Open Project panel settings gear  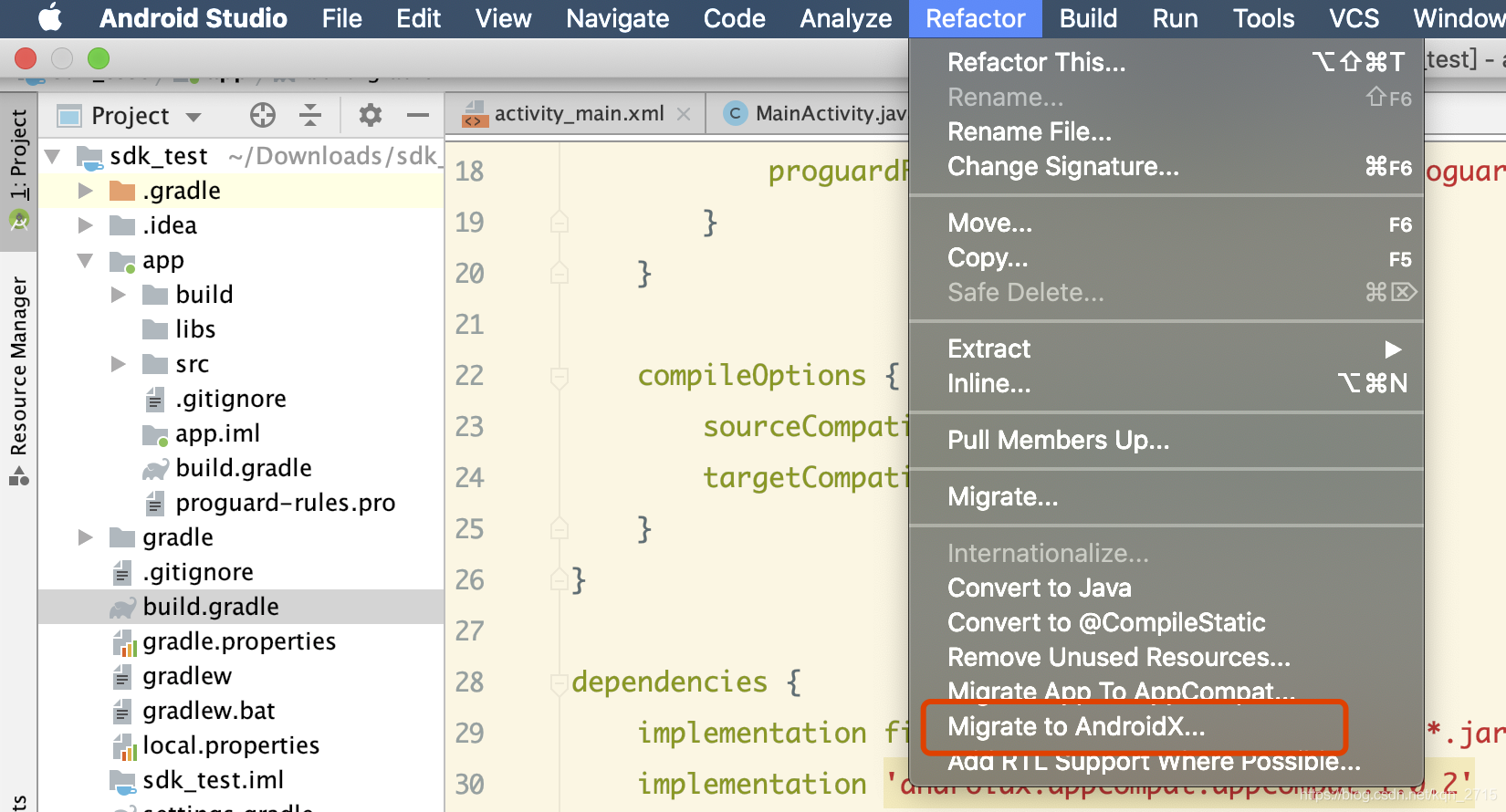pos(370,115)
